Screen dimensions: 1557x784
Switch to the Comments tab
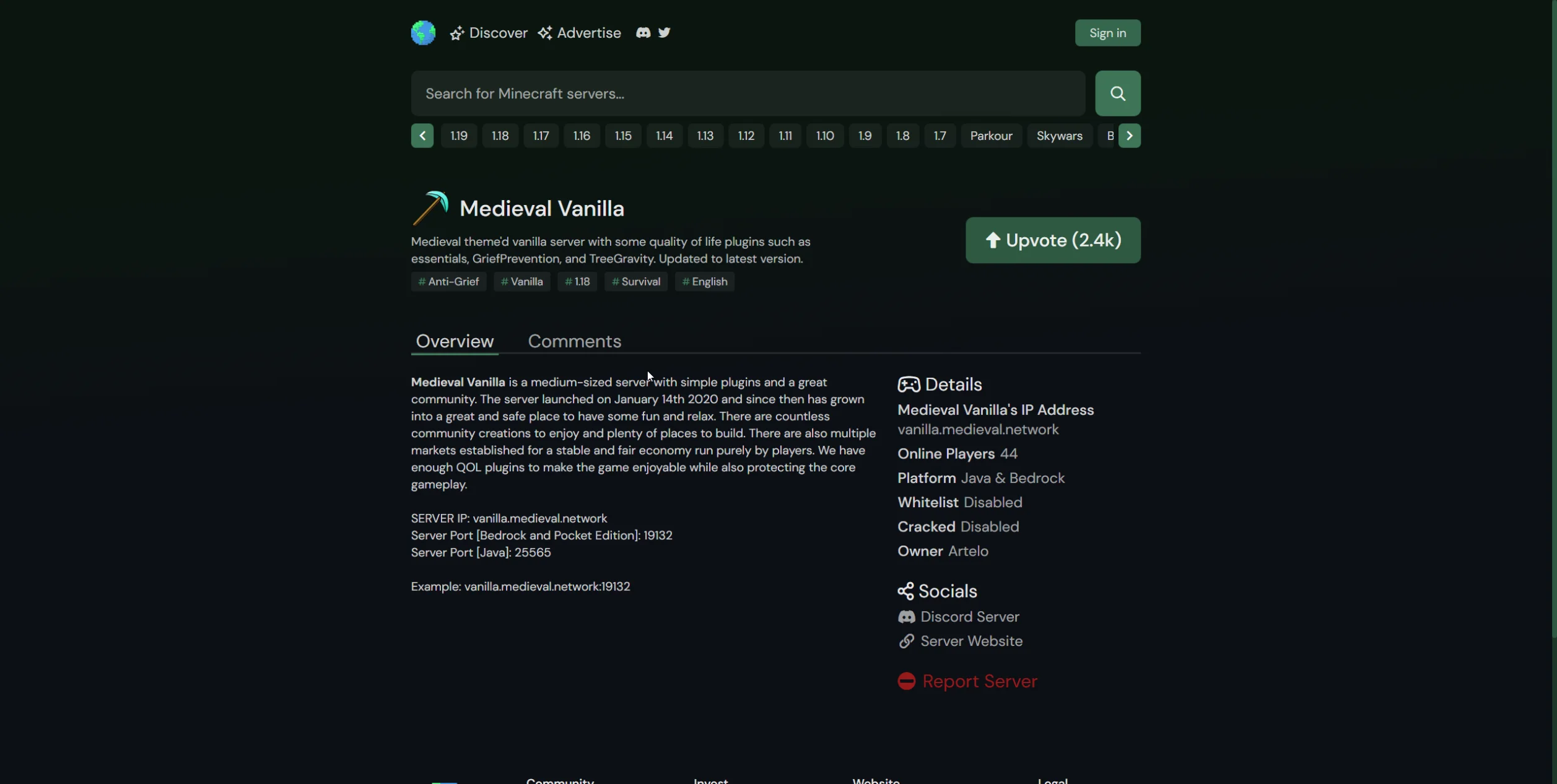click(x=574, y=341)
